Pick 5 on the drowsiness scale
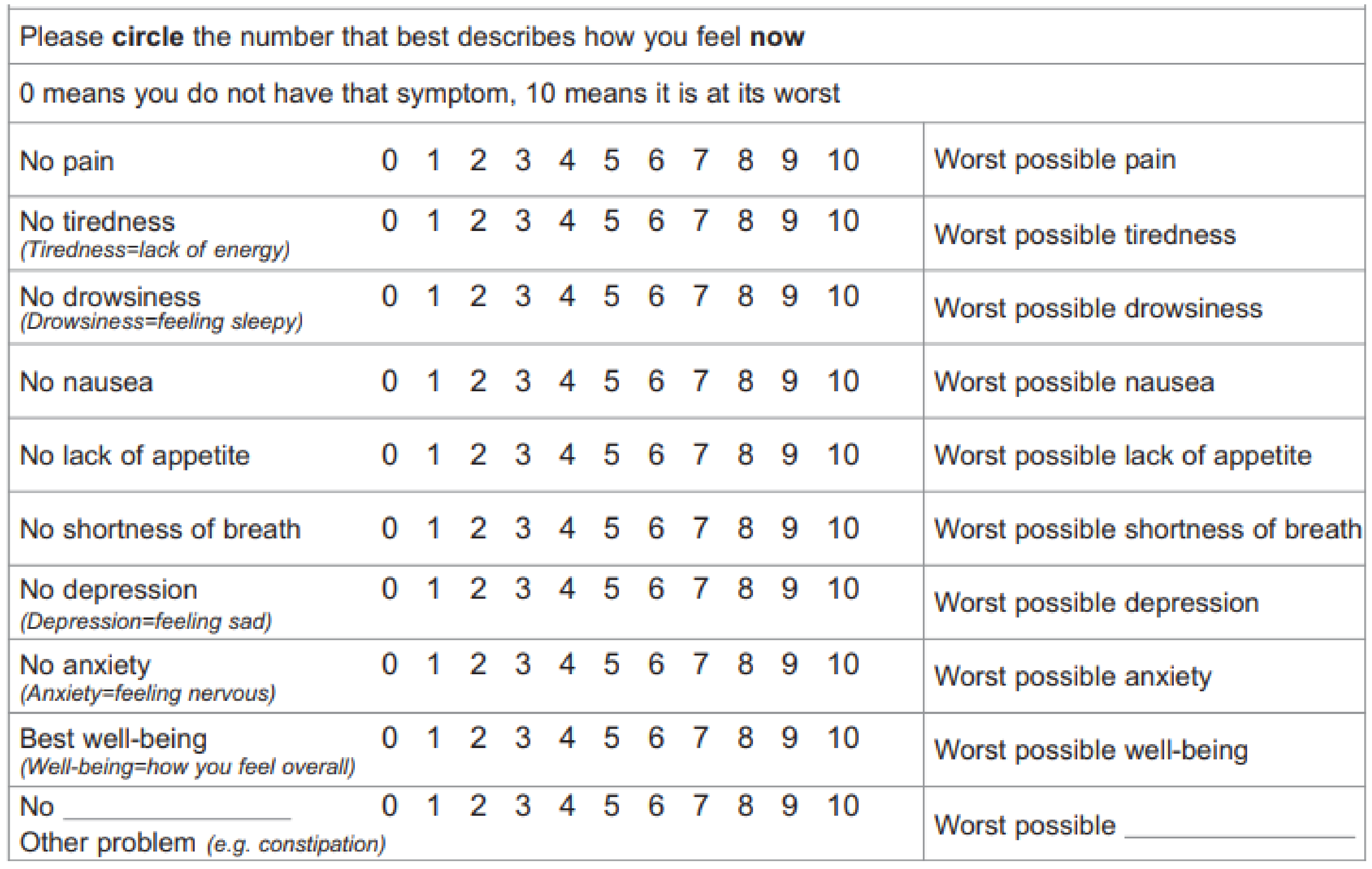 611,297
